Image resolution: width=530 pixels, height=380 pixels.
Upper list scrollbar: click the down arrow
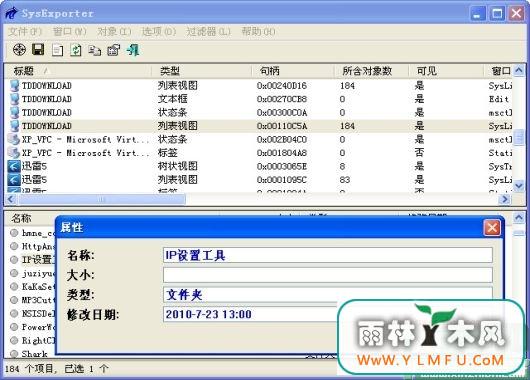pyautogui.click(x=519, y=186)
